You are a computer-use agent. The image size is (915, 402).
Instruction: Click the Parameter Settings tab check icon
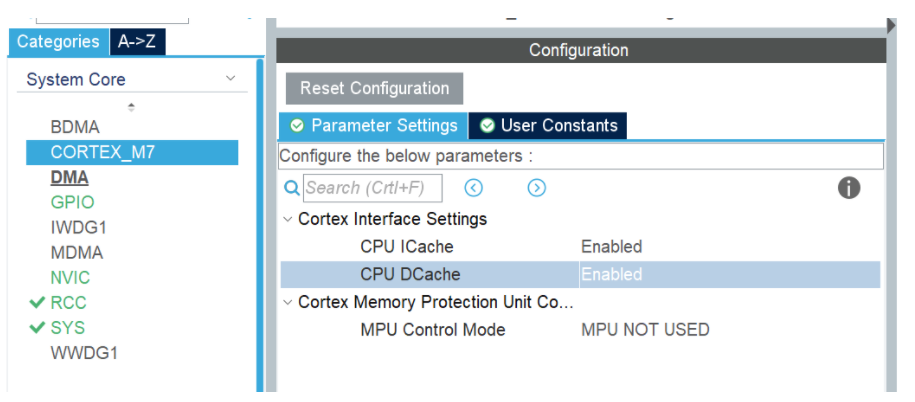[297, 126]
